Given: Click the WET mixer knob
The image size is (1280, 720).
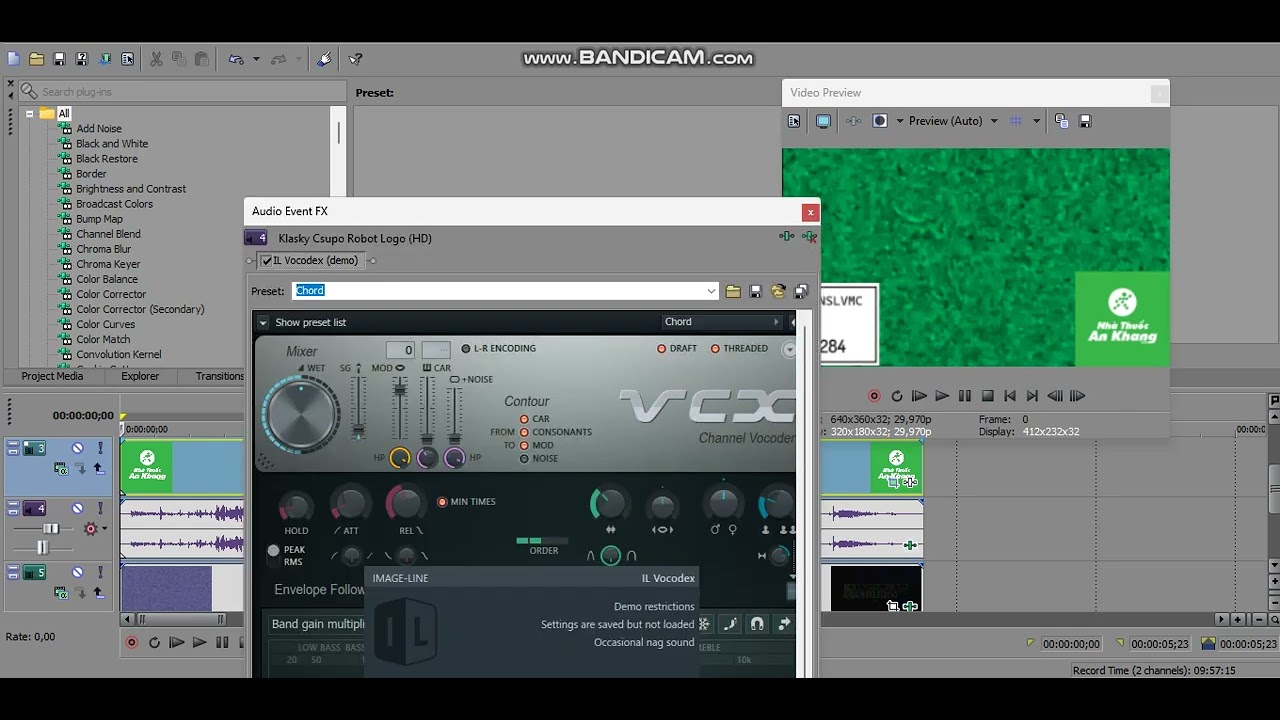Looking at the screenshot, I should tap(299, 413).
